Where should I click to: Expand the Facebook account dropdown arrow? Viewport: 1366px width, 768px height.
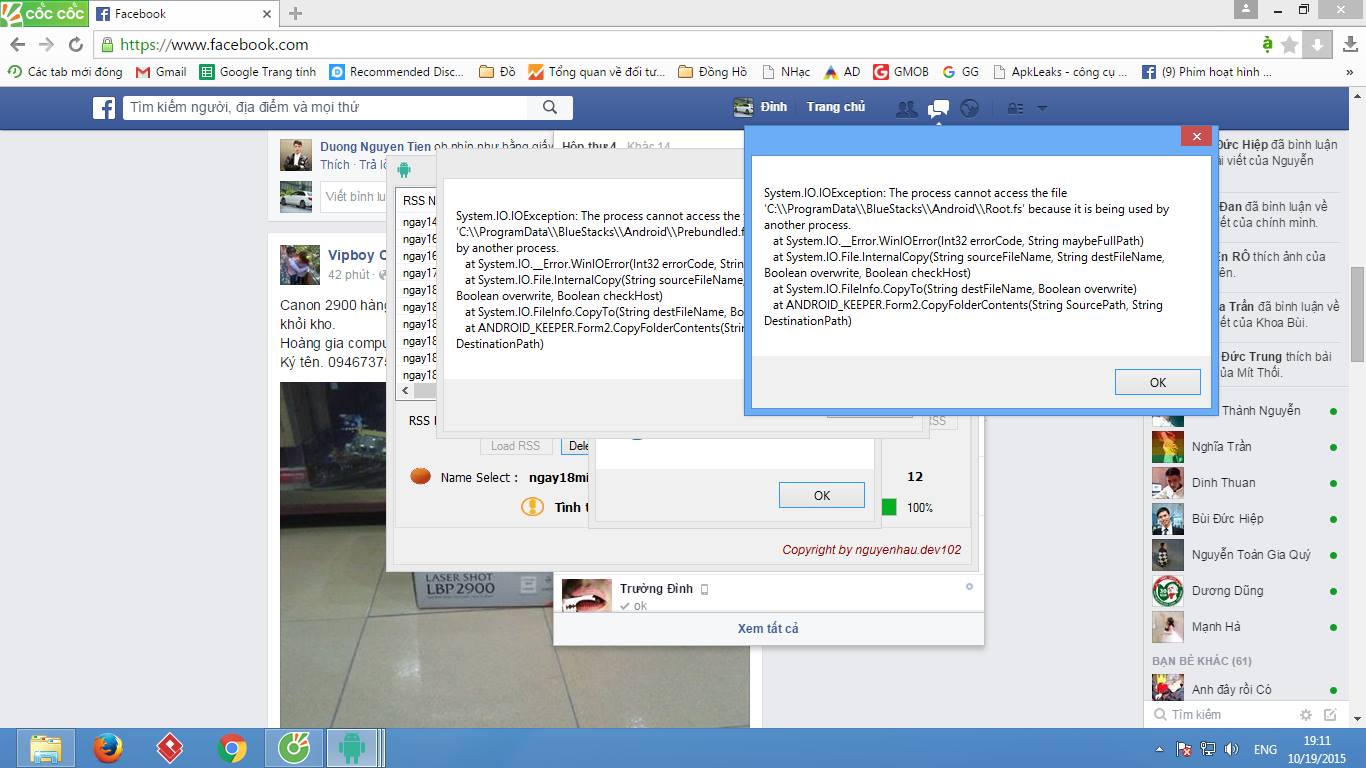pos(1042,108)
